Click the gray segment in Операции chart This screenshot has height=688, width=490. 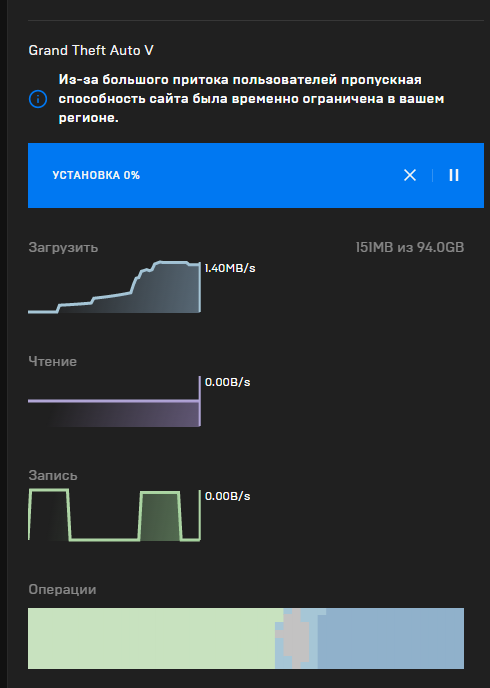coord(296,638)
